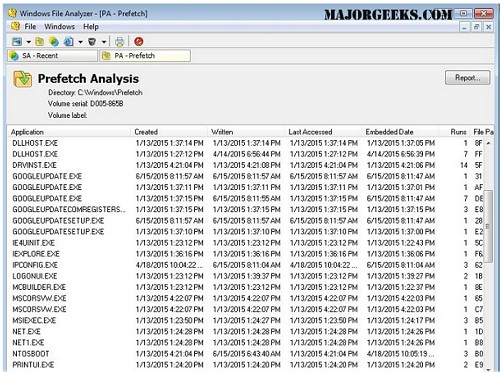
Task: Open the Windows menu
Action: (x=59, y=26)
